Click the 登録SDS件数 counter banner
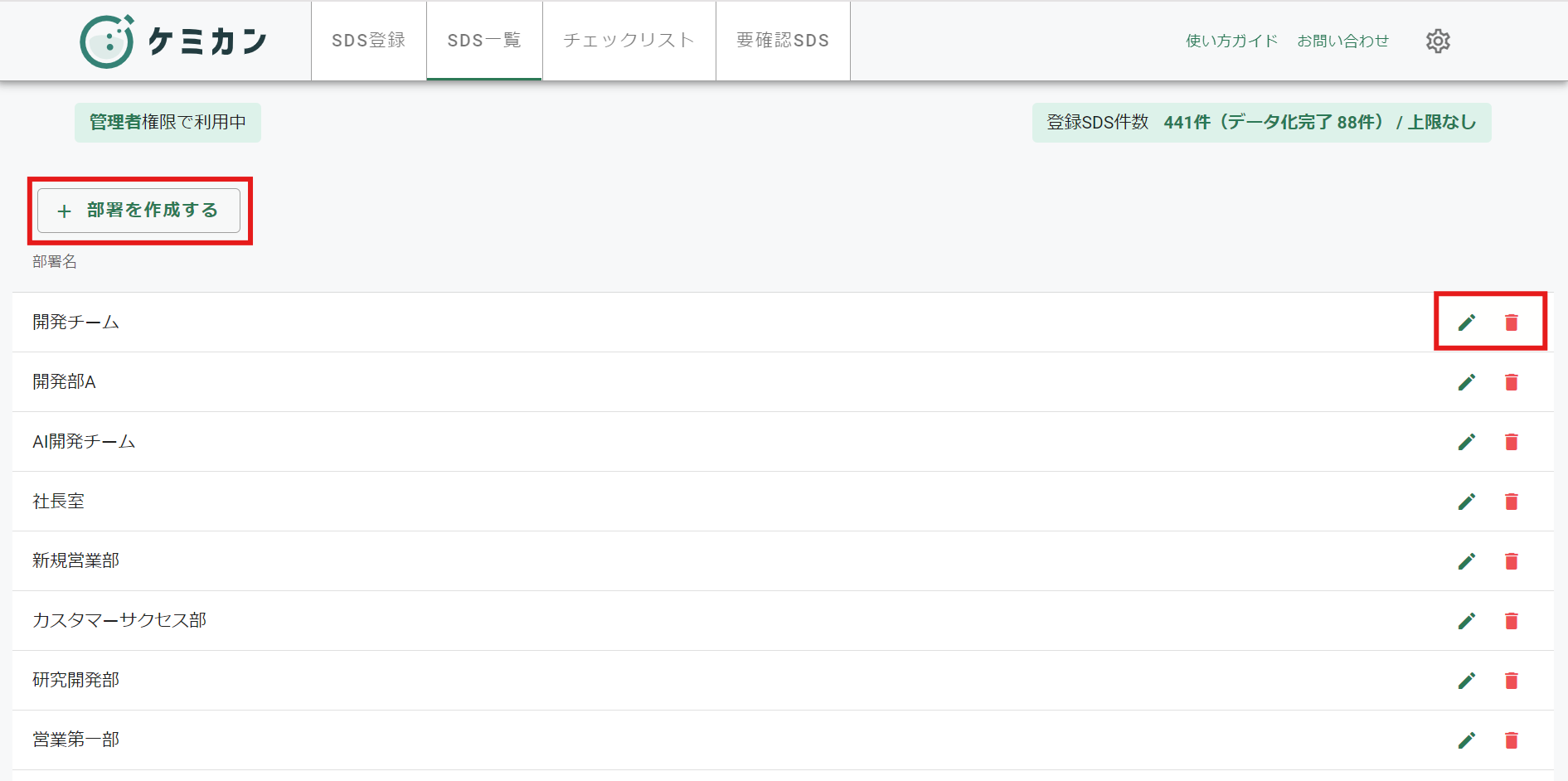 [x=1261, y=123]
